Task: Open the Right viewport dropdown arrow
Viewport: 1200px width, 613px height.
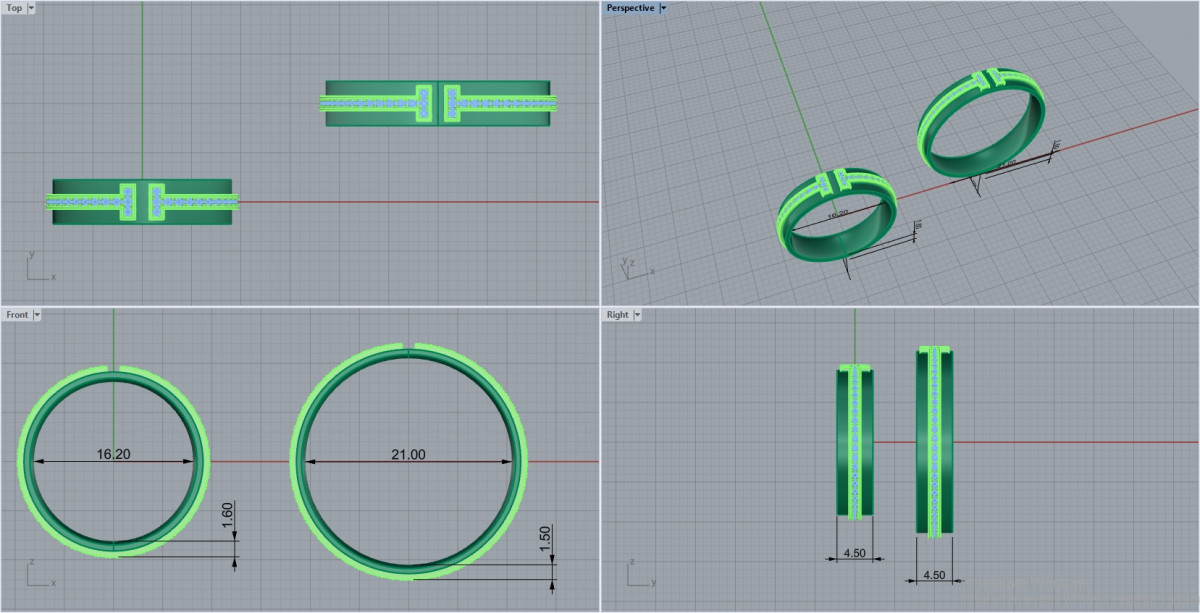Action: point(637,315)
